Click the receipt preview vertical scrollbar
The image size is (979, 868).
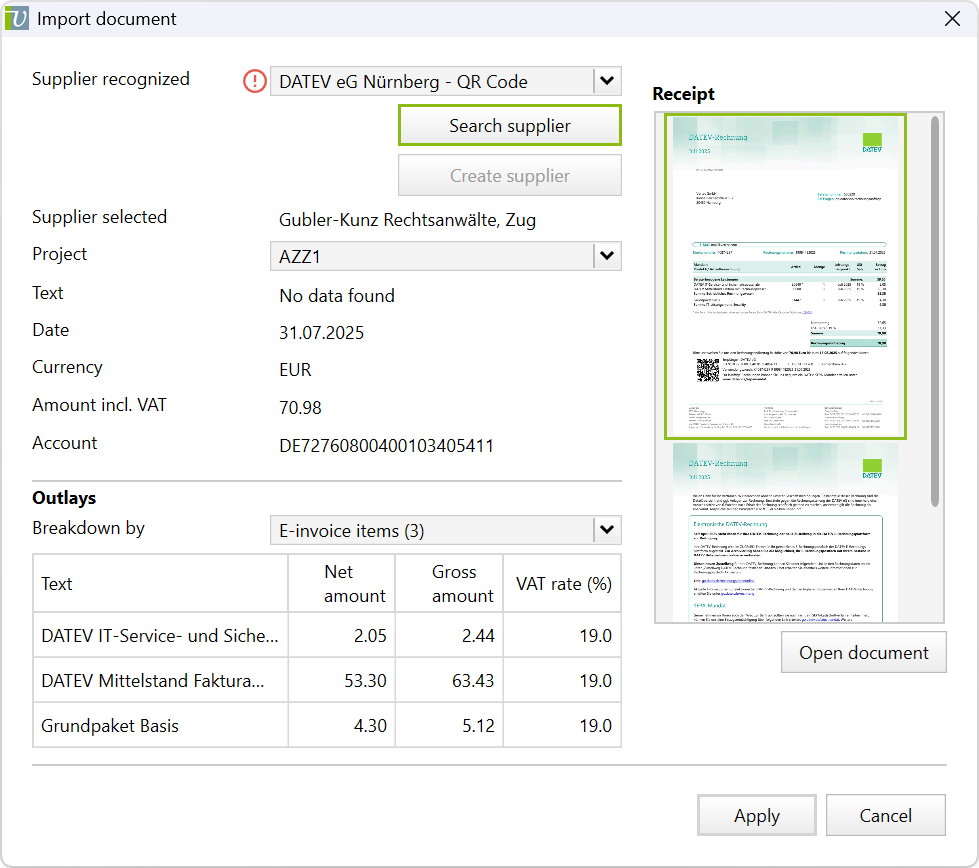click(x=935, y=310)
